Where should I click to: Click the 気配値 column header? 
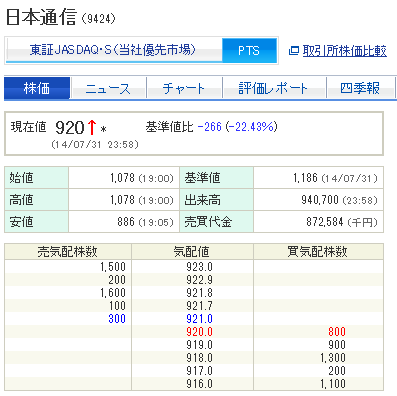(x=191, y=252)
